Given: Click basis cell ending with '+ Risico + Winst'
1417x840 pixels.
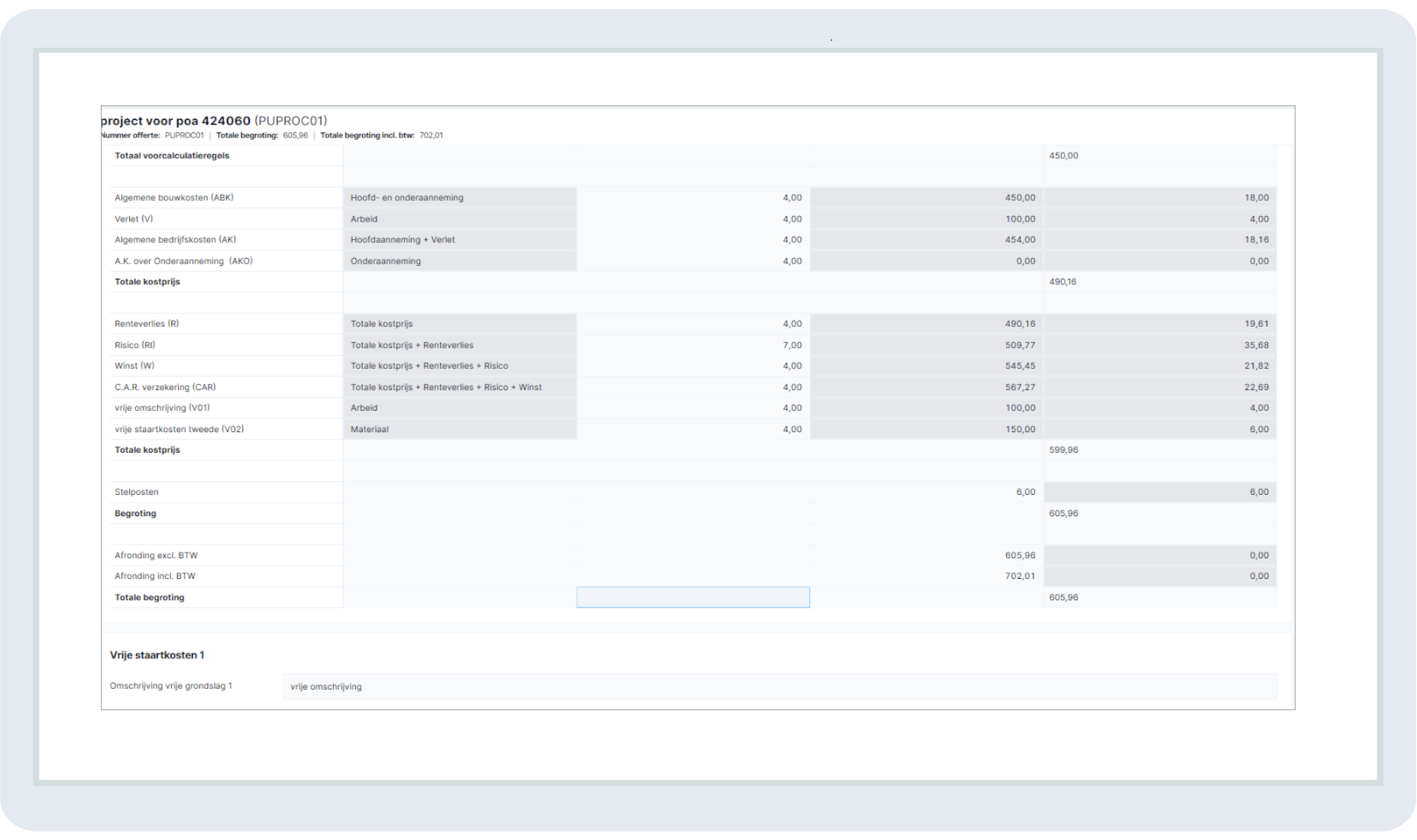Looking at the screenshot, I should [x=459, y=387].
